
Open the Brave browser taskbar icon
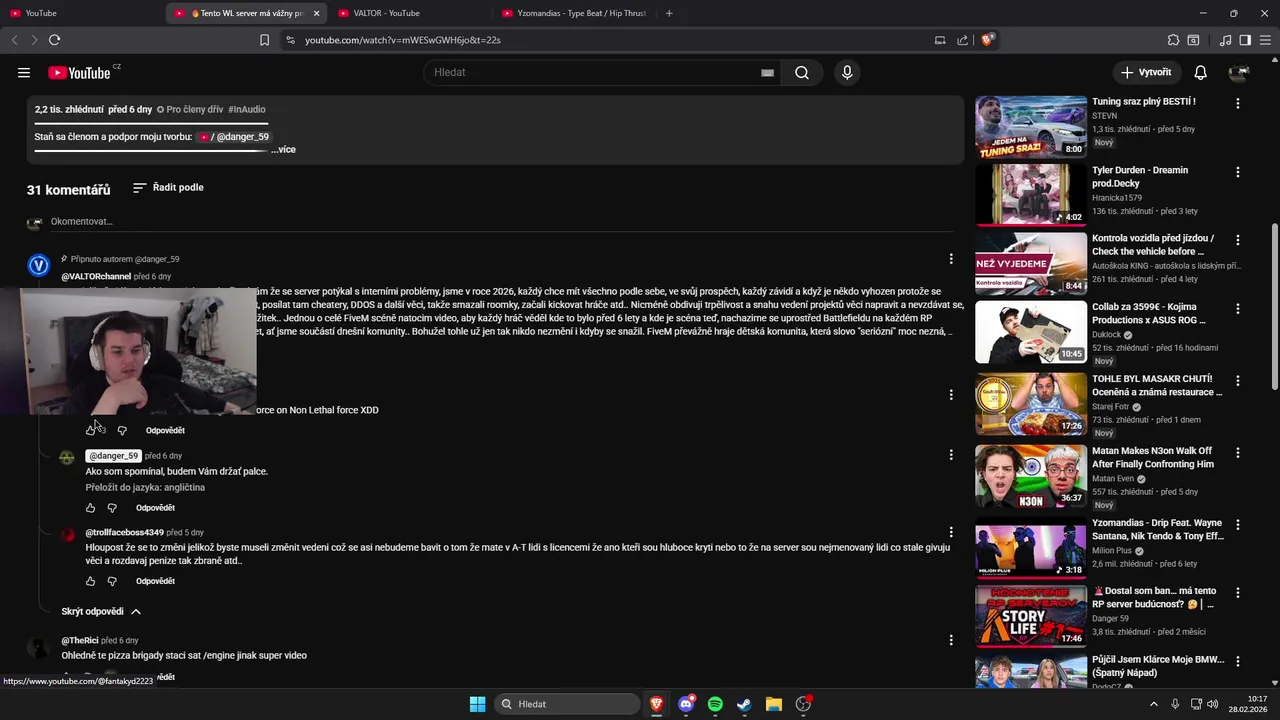pyautogui.click(x=657, y=704)
